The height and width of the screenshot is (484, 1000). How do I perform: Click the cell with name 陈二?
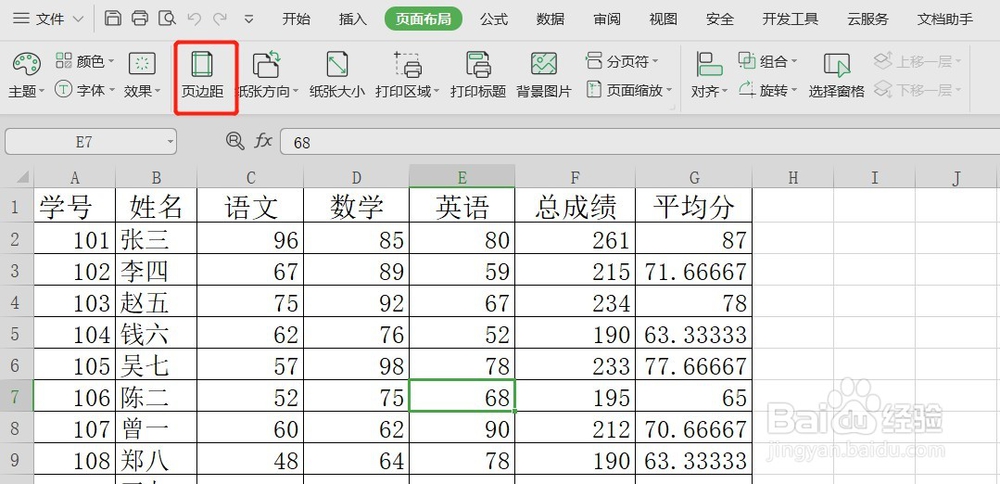click(x=156, y=397)
